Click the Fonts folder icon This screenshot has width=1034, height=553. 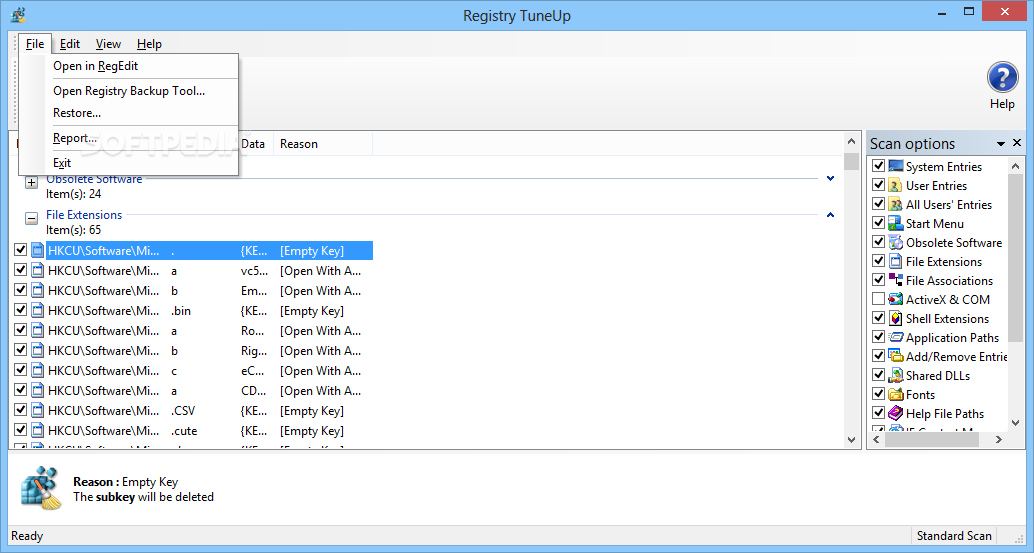tap(896, 394)
